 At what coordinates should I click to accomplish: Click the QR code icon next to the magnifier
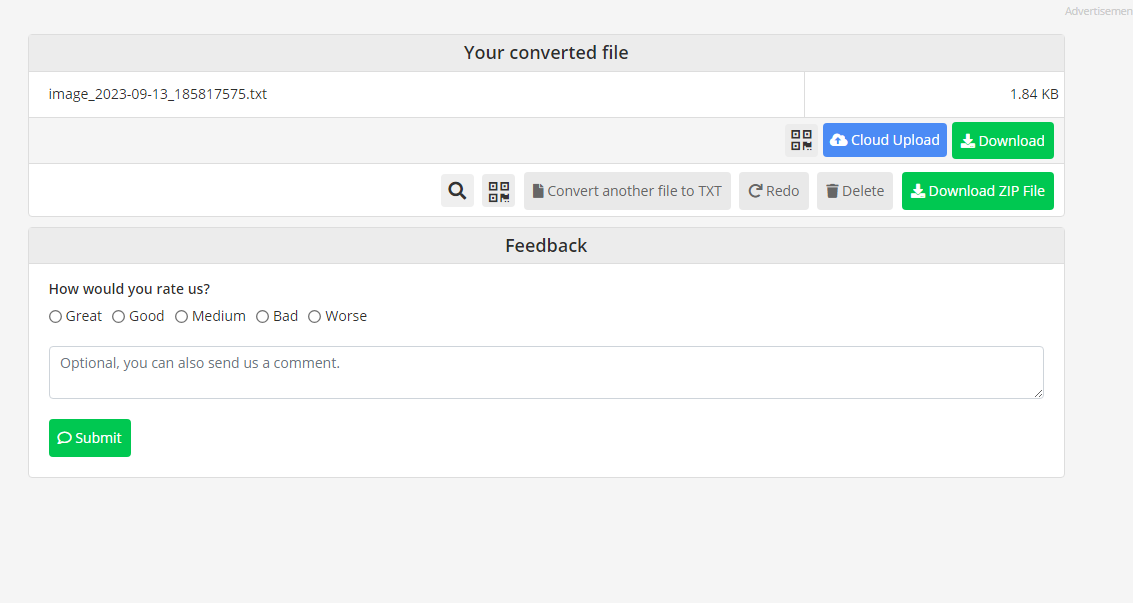[x=499, y=191]
